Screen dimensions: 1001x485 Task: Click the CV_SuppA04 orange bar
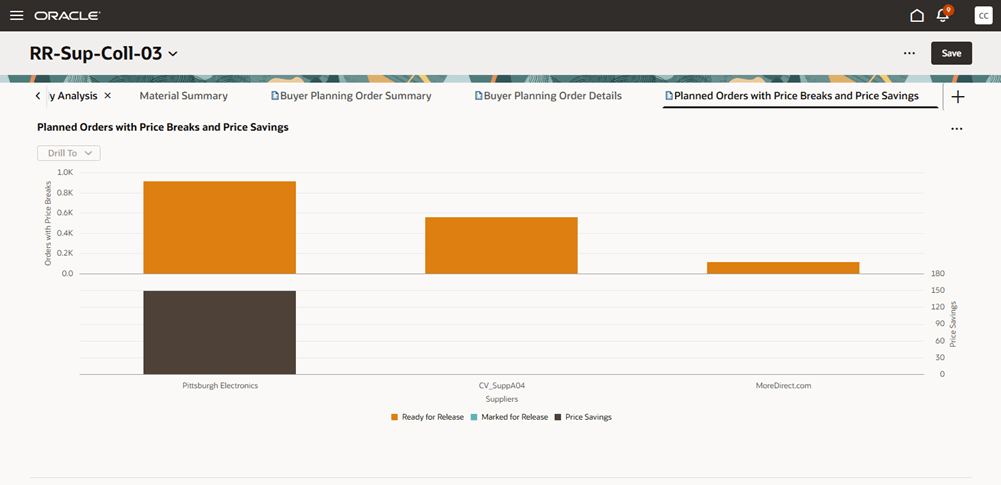pos(501,246)
